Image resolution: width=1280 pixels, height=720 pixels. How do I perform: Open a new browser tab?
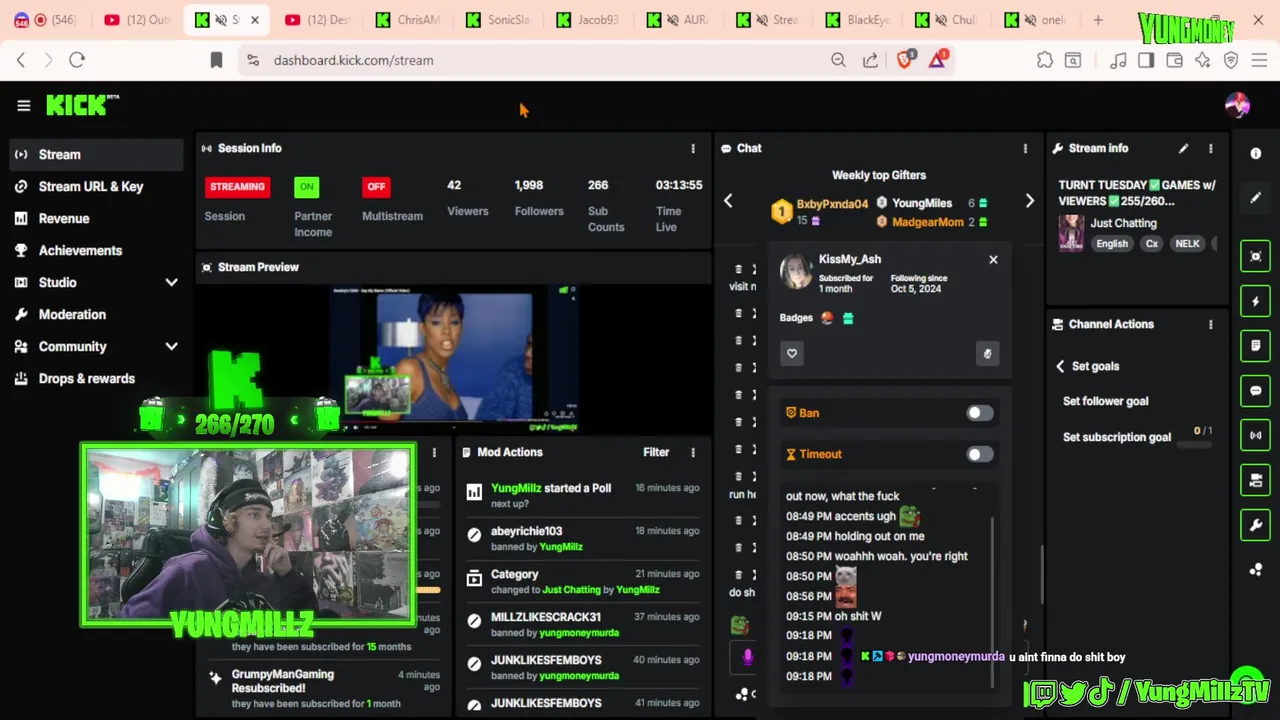(1098, 20)
